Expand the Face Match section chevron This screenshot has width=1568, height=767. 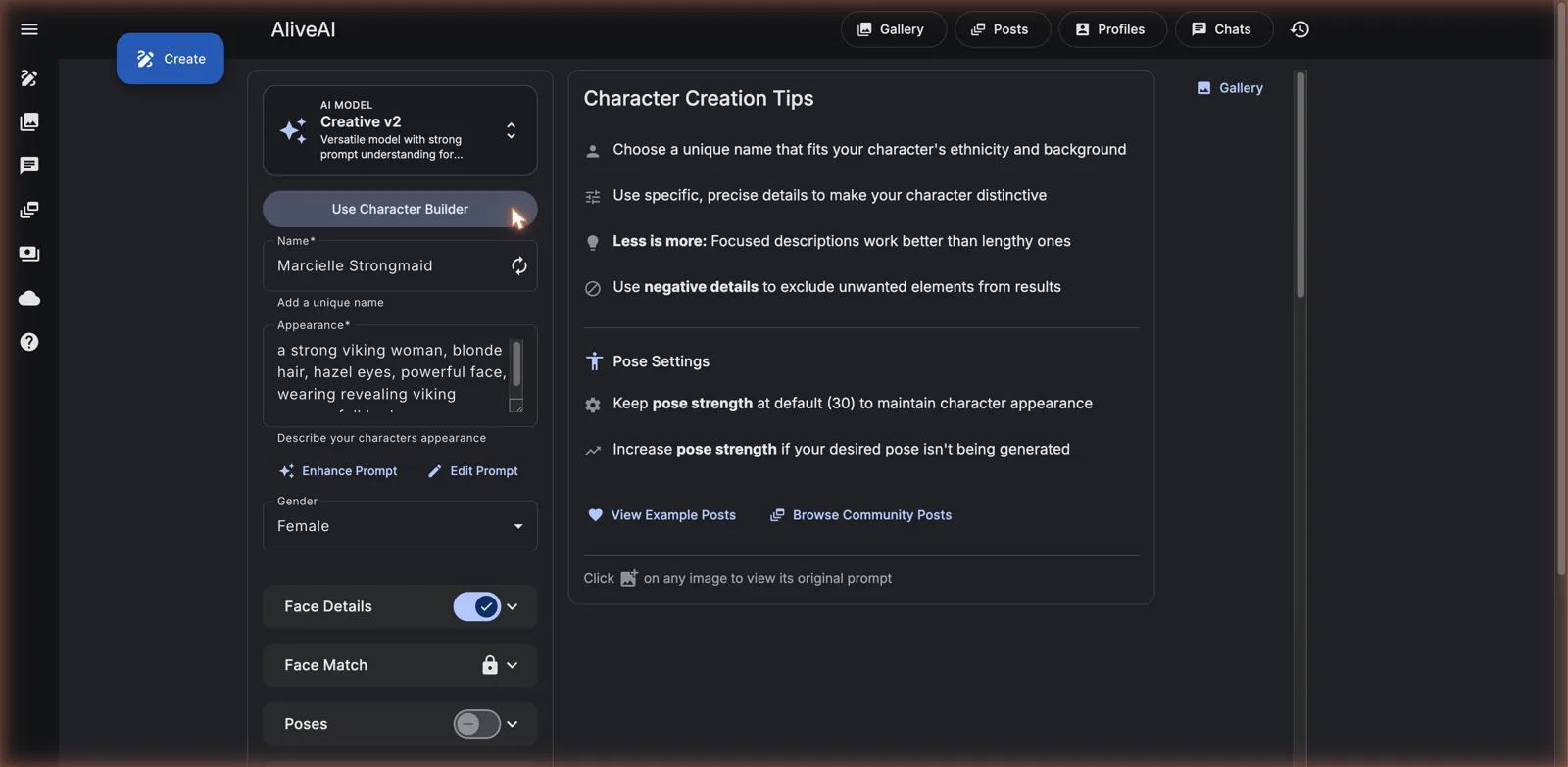point(513,665)
